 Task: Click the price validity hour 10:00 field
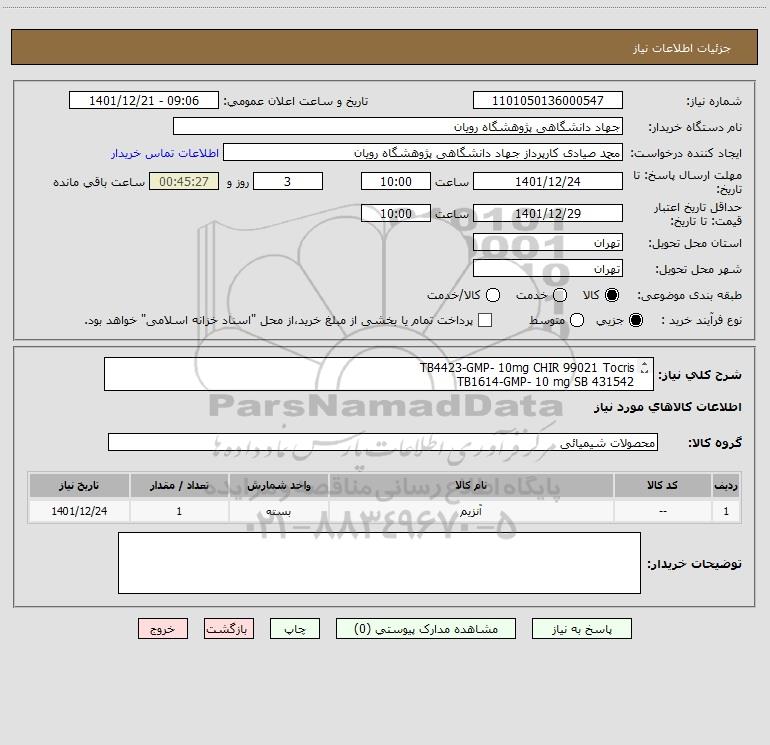click(x=396, y=213)
